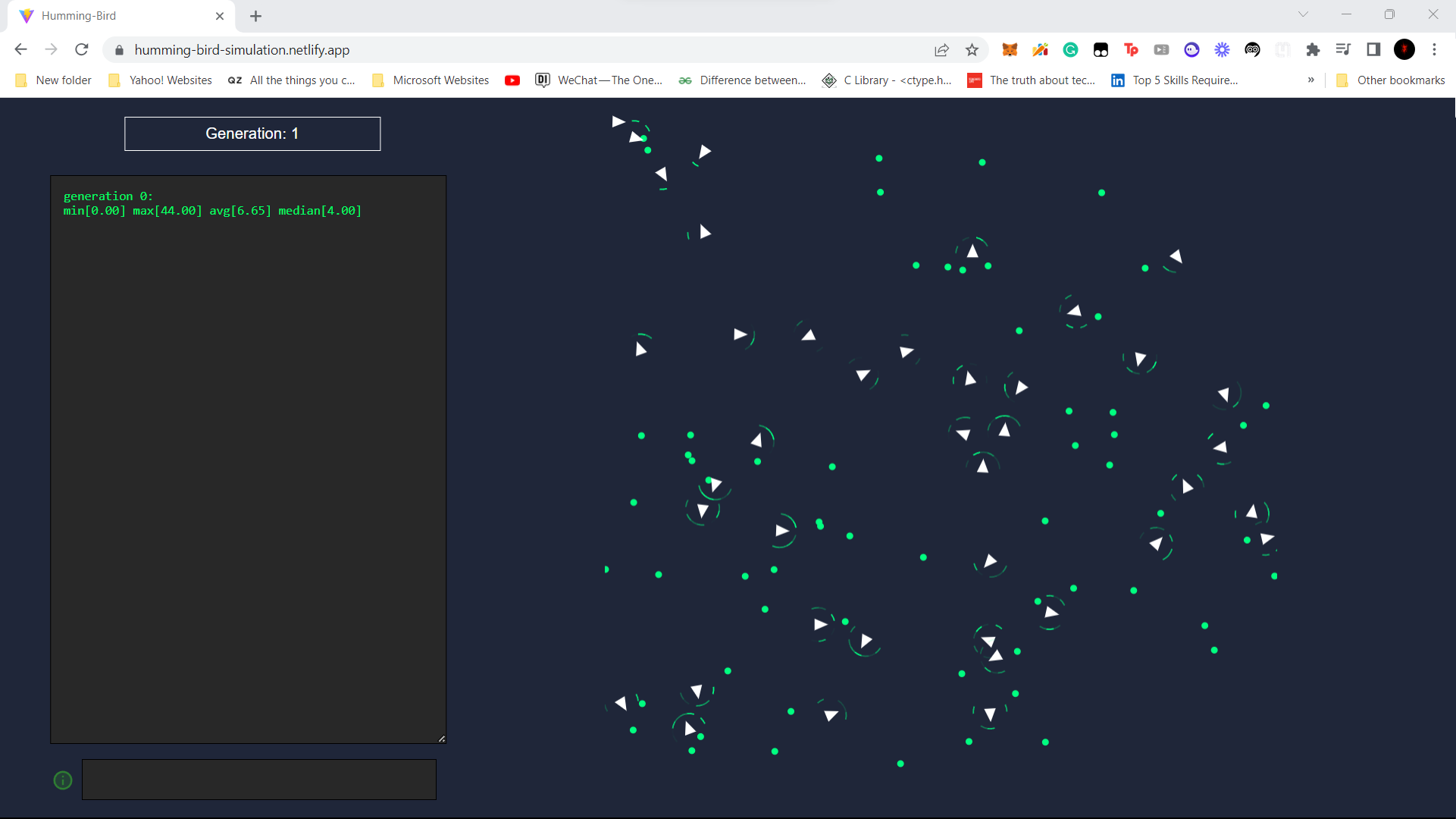Click inside the empty input field below the log
1456x819 pixels.
click(x=258, y=779)
